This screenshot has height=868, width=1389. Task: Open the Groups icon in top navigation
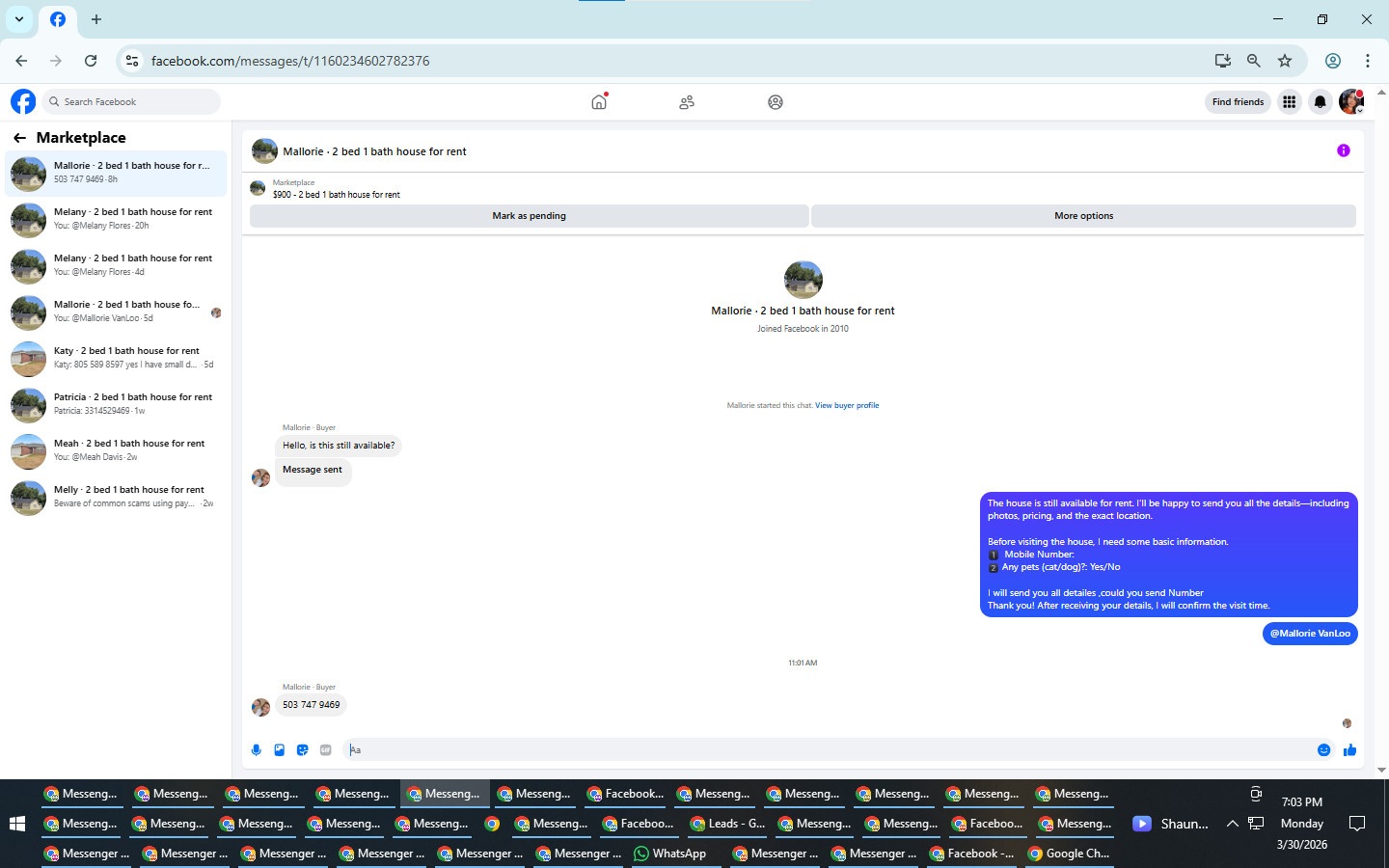776,101
